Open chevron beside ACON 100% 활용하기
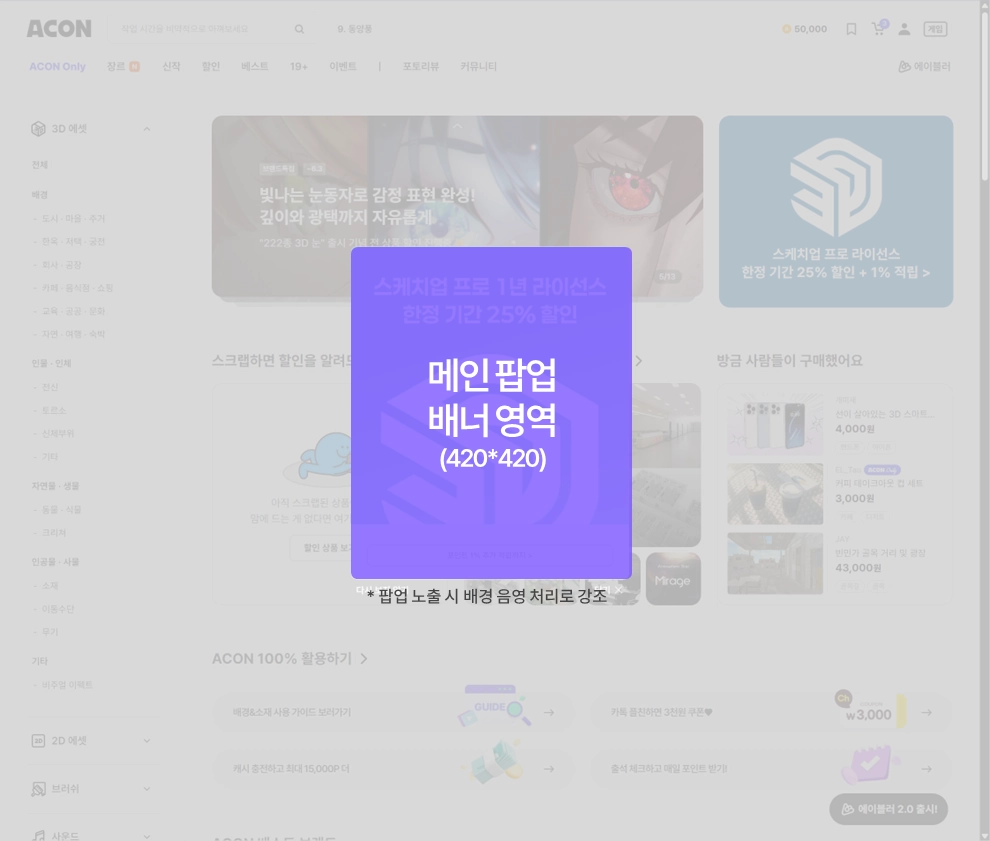Image resolution: width=990 pixels, height=841 pixels. coord(364,659)
